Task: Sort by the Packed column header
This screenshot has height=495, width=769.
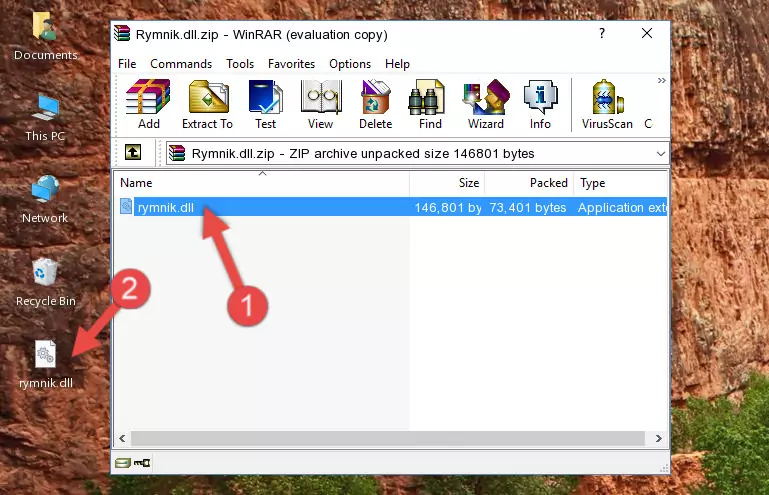Action: 529,183
